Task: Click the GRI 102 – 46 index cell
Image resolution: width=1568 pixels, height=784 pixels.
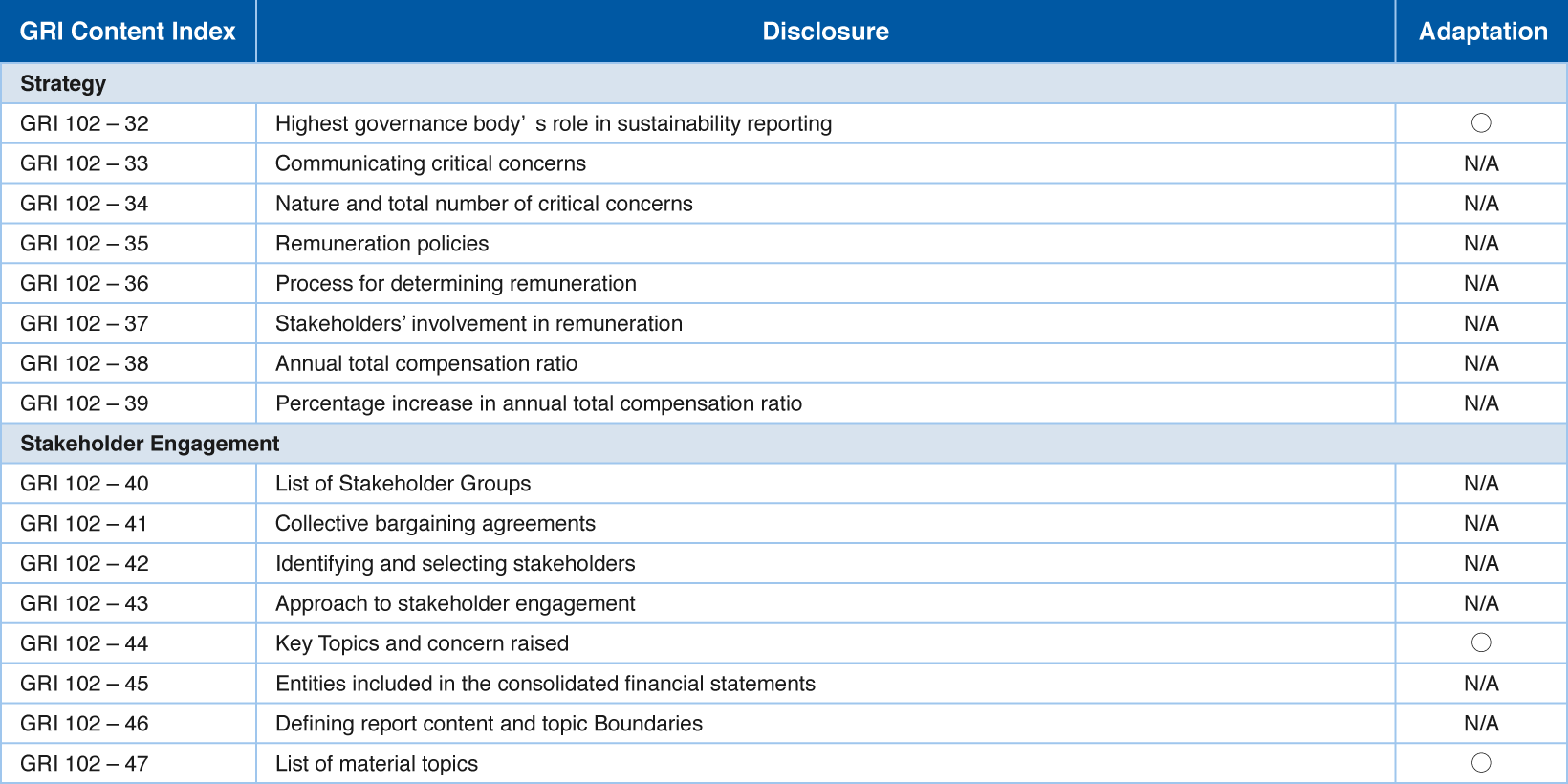Action: [x=85, y=724]
